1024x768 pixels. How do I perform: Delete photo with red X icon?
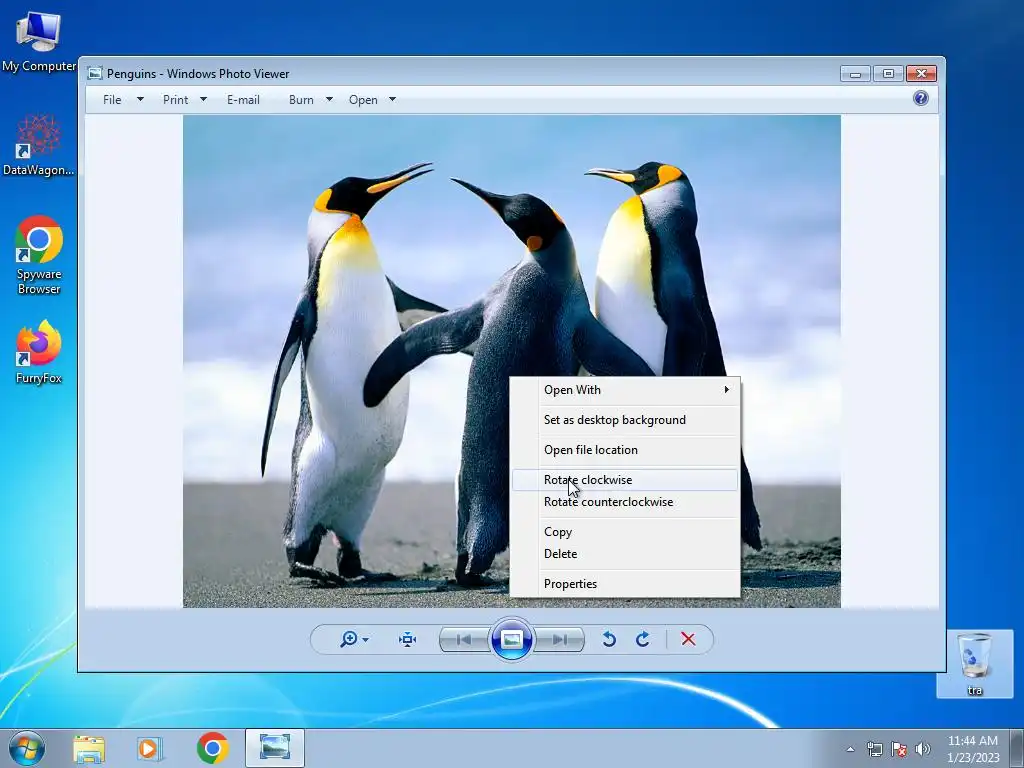[x=688, y=639]
